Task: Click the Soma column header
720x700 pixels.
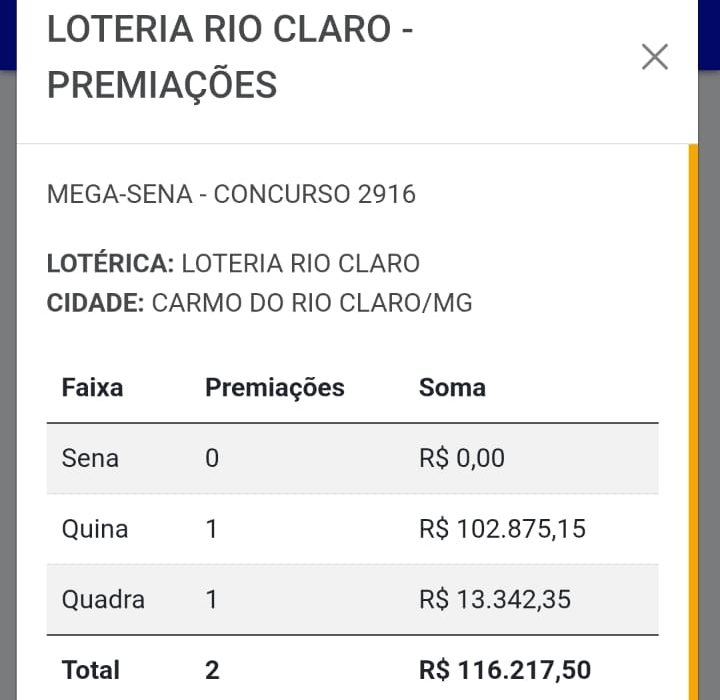Action: (452, 387)
